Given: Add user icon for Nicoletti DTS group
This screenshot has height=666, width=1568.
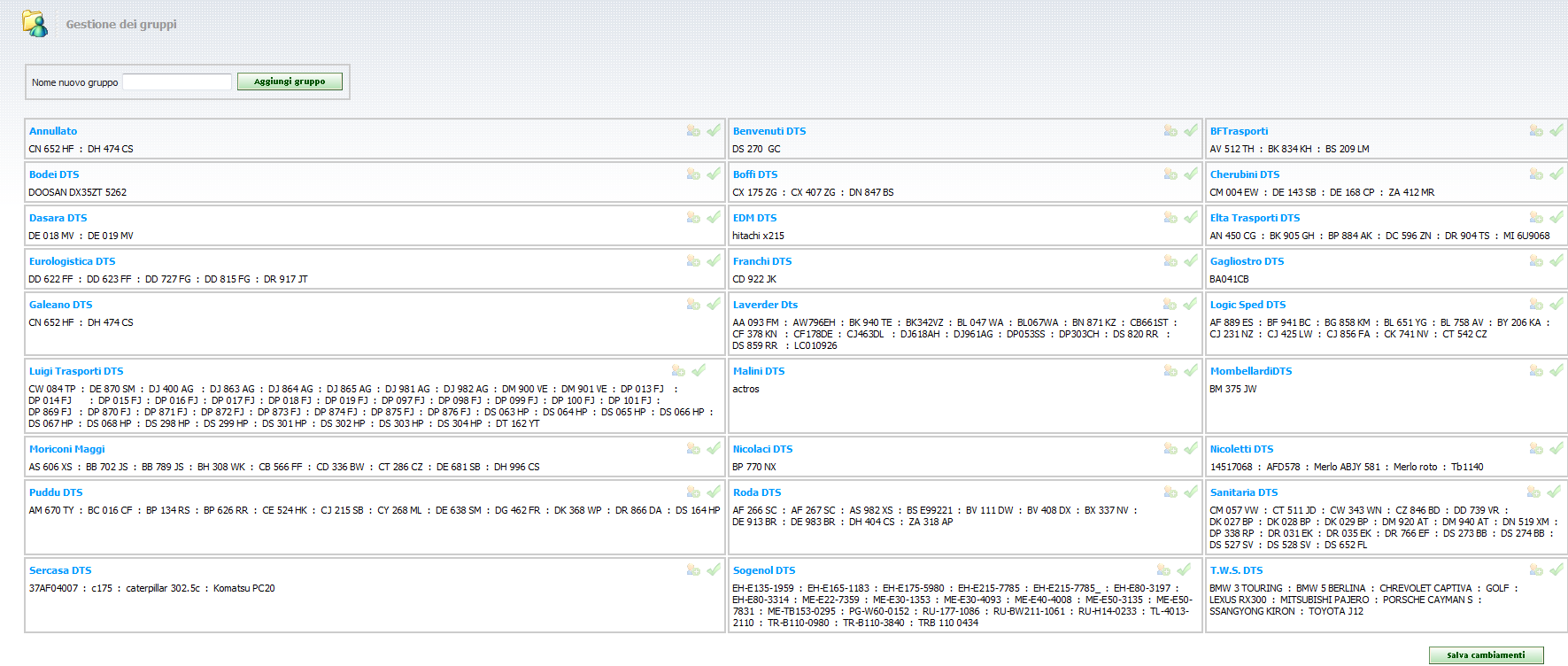Looking at the screenshot, I should (1536, 448).
